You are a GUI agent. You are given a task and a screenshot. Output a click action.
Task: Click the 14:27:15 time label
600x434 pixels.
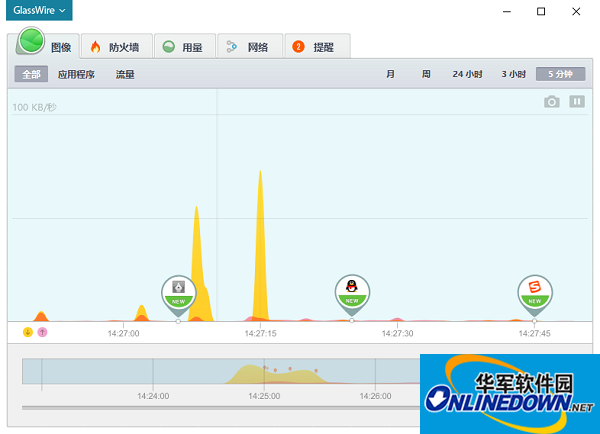point(260,333)
